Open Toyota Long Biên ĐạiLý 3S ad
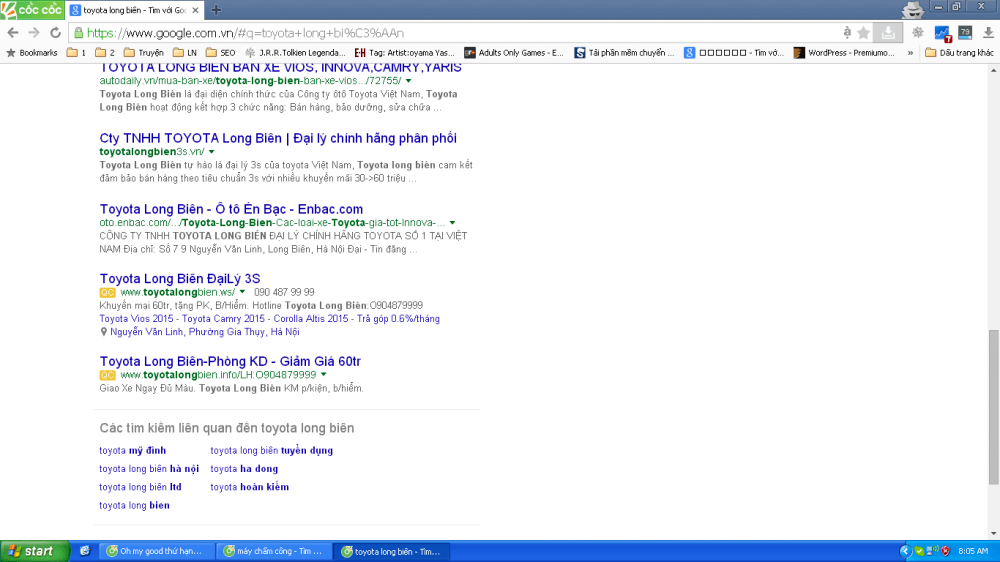This screenshot has height=562, width=1000. tap(180, 279)
